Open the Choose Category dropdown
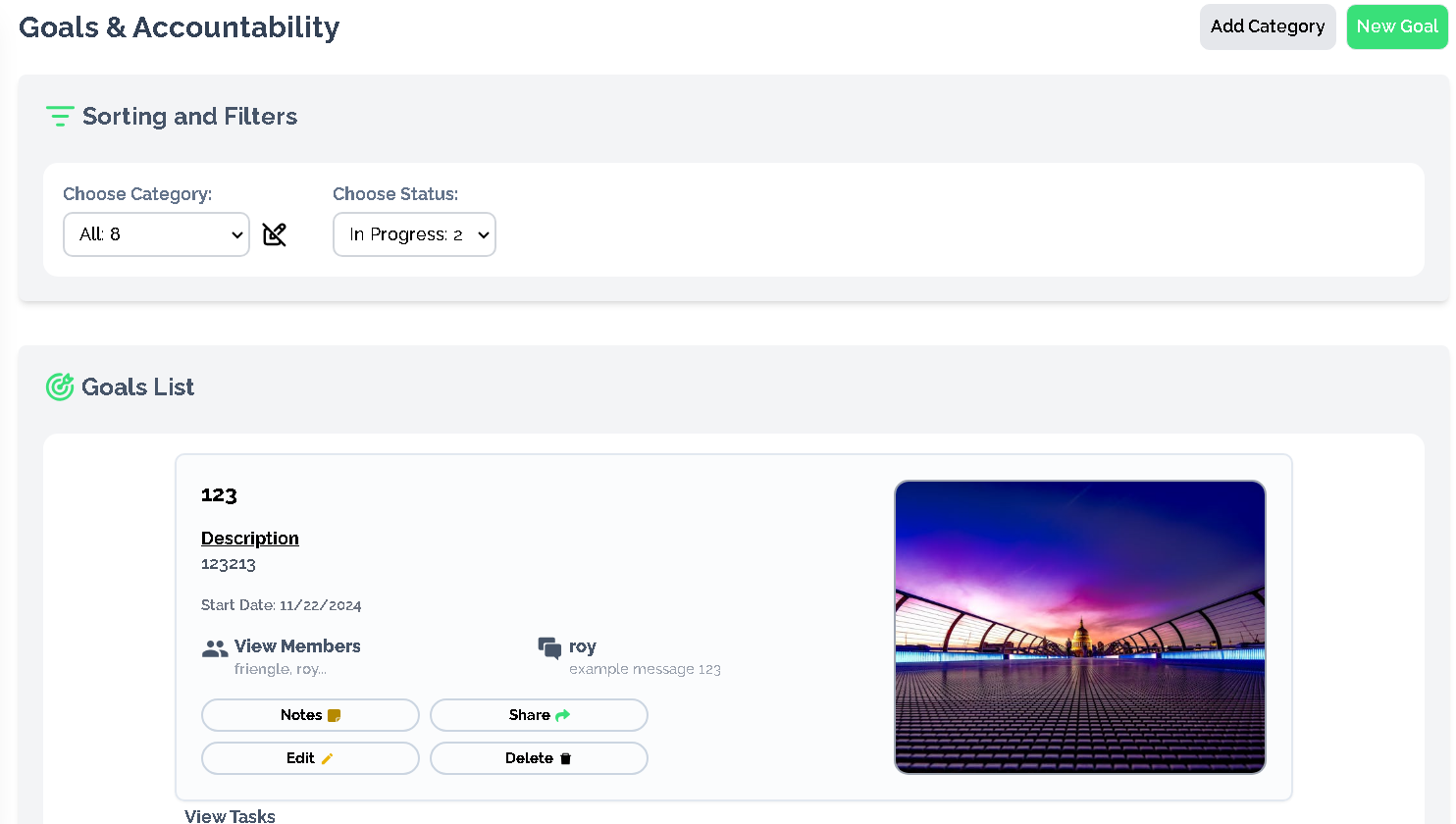The width and height of the screenshot is (1456, 824). (156, 234)
